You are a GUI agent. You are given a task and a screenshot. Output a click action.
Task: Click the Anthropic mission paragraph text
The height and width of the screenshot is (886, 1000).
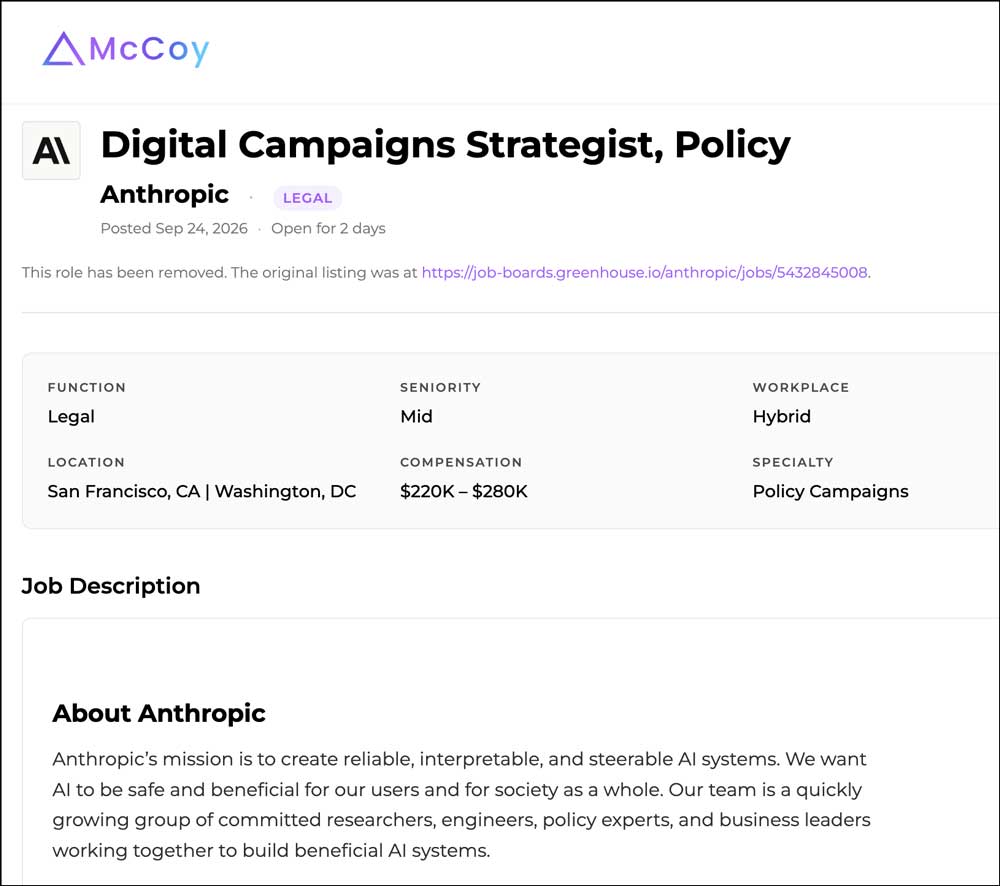click(x=461, y=804)
